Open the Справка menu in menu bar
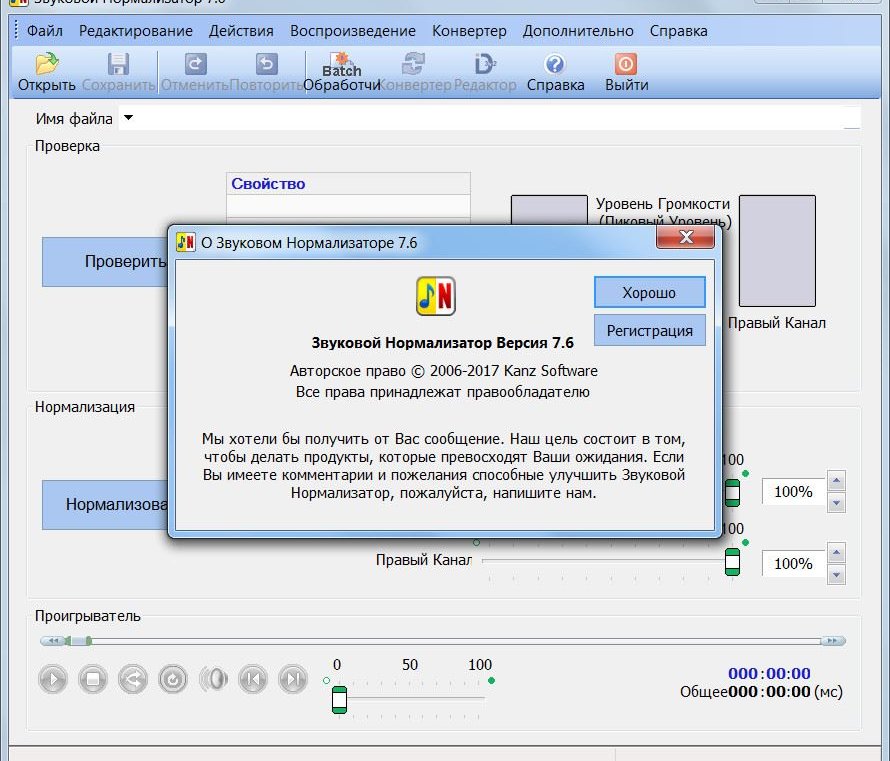 coord(678,31)
